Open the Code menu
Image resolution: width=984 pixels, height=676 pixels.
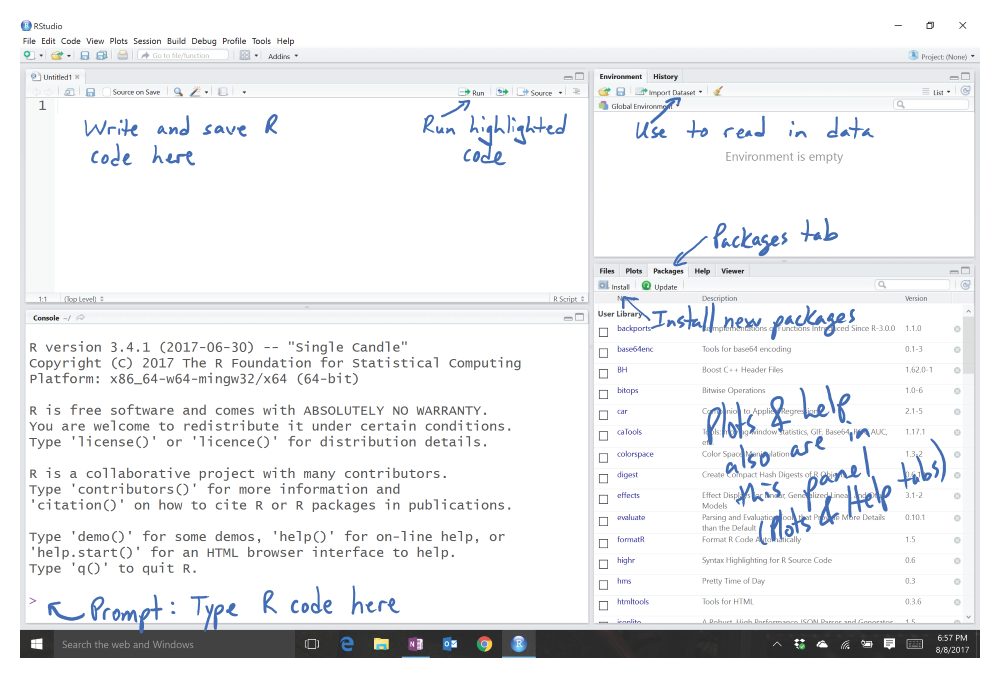coord(70,41)
